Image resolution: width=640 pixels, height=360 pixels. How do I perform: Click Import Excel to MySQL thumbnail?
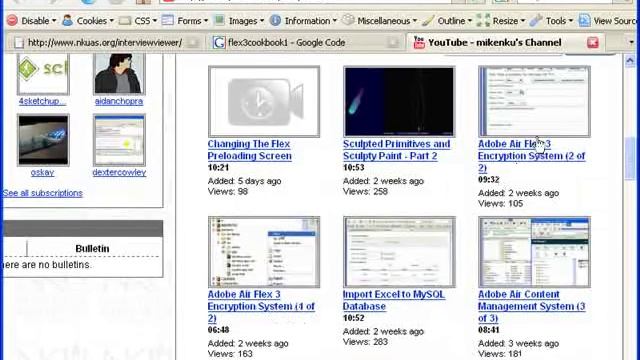399,252
